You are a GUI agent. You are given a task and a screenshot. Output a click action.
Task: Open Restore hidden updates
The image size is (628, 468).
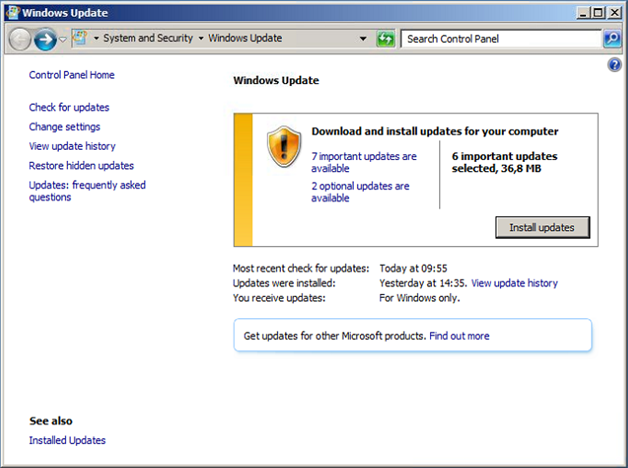tap(81, 166)
